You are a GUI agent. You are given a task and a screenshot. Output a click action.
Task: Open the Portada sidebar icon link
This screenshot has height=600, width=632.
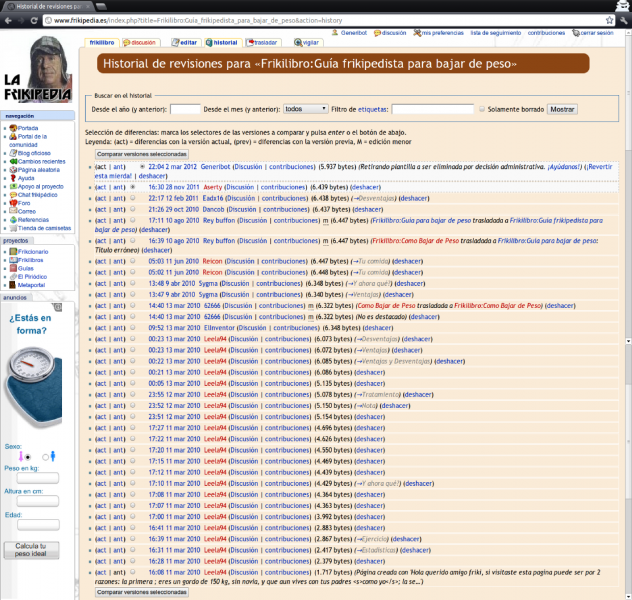click(13, 128)
